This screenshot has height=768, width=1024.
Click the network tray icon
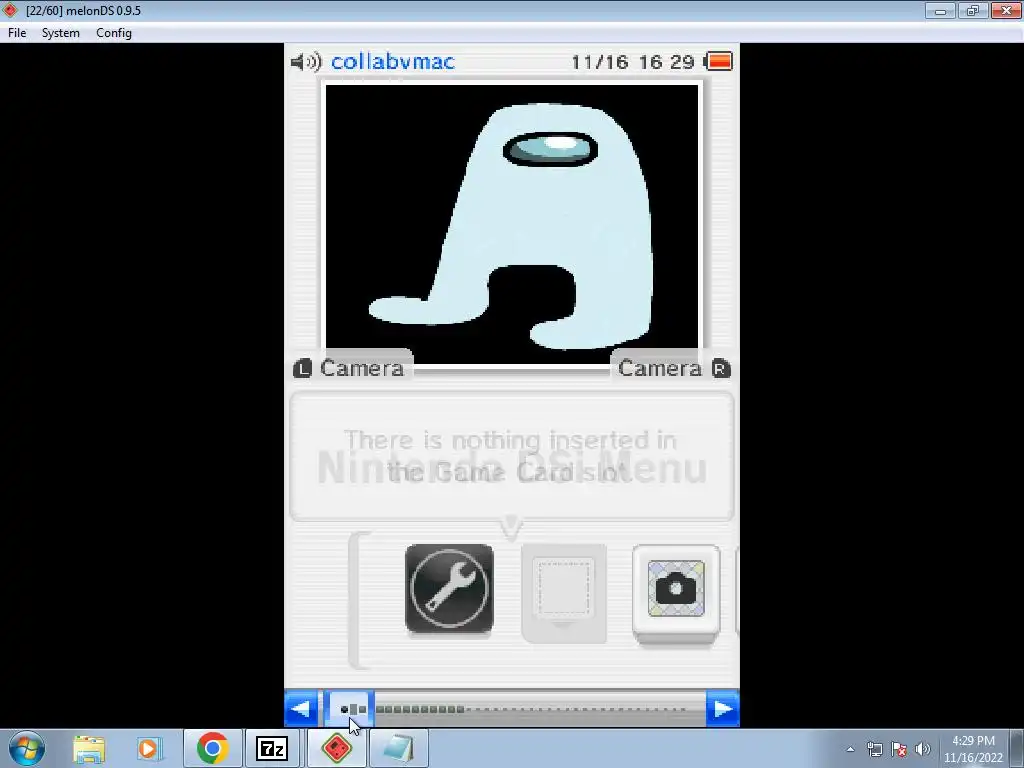click(x=874, y=749)
